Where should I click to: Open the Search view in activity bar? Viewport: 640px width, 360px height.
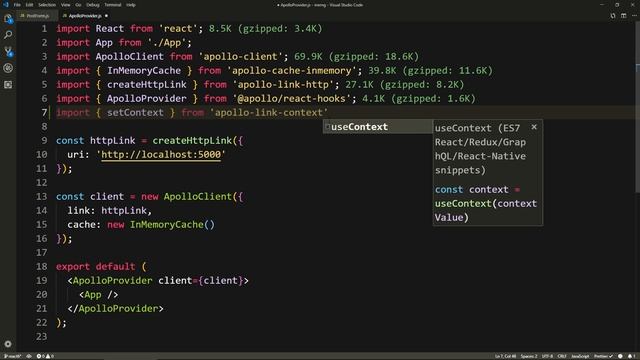[x=8, y=35]
